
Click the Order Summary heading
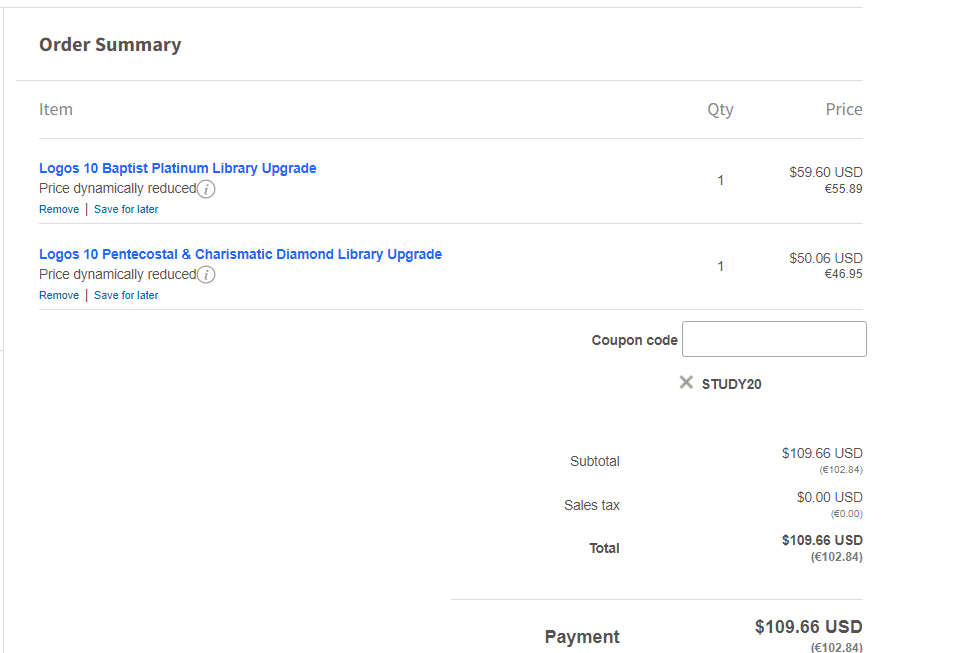[x=111, y=45]
